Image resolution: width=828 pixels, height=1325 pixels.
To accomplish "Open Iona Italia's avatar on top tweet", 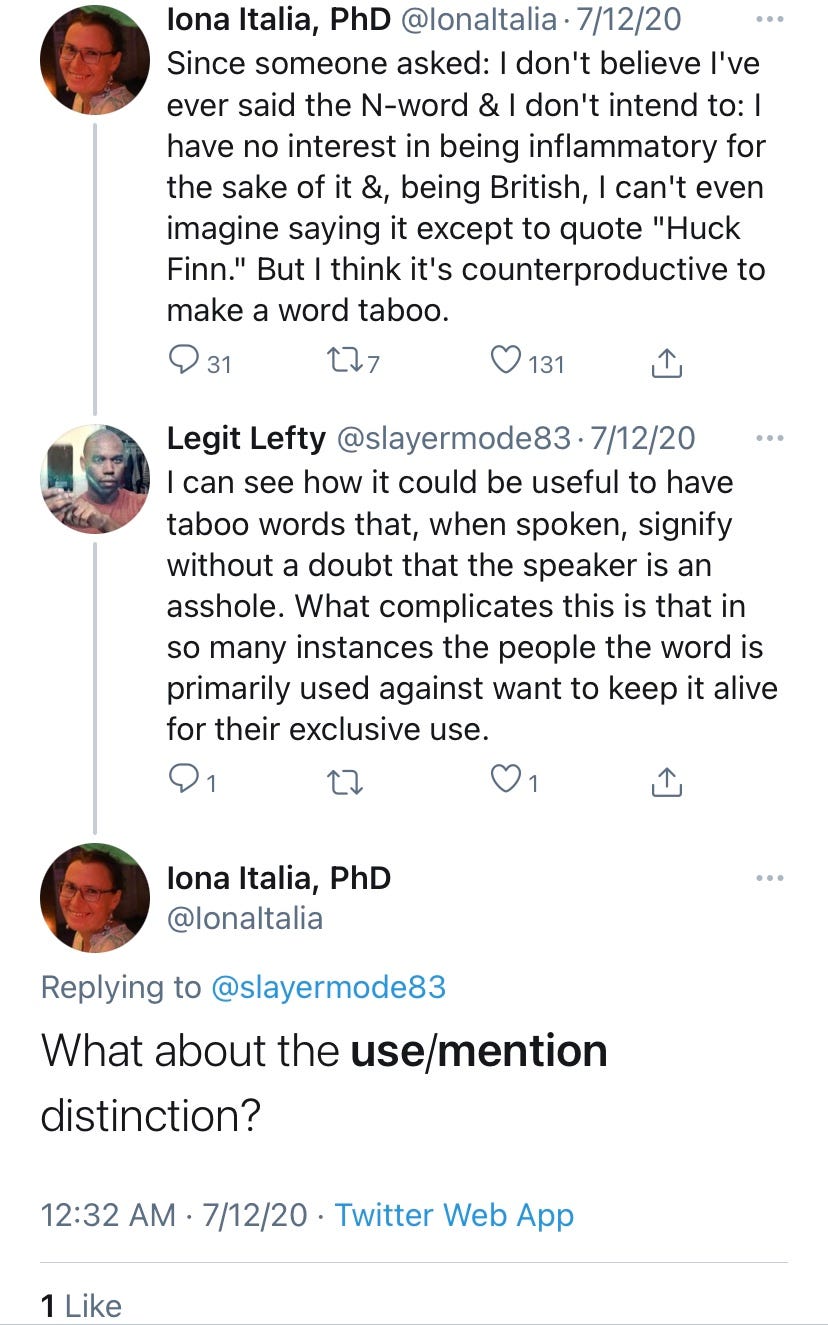I will pyautogui.click(x=94, y=60).
